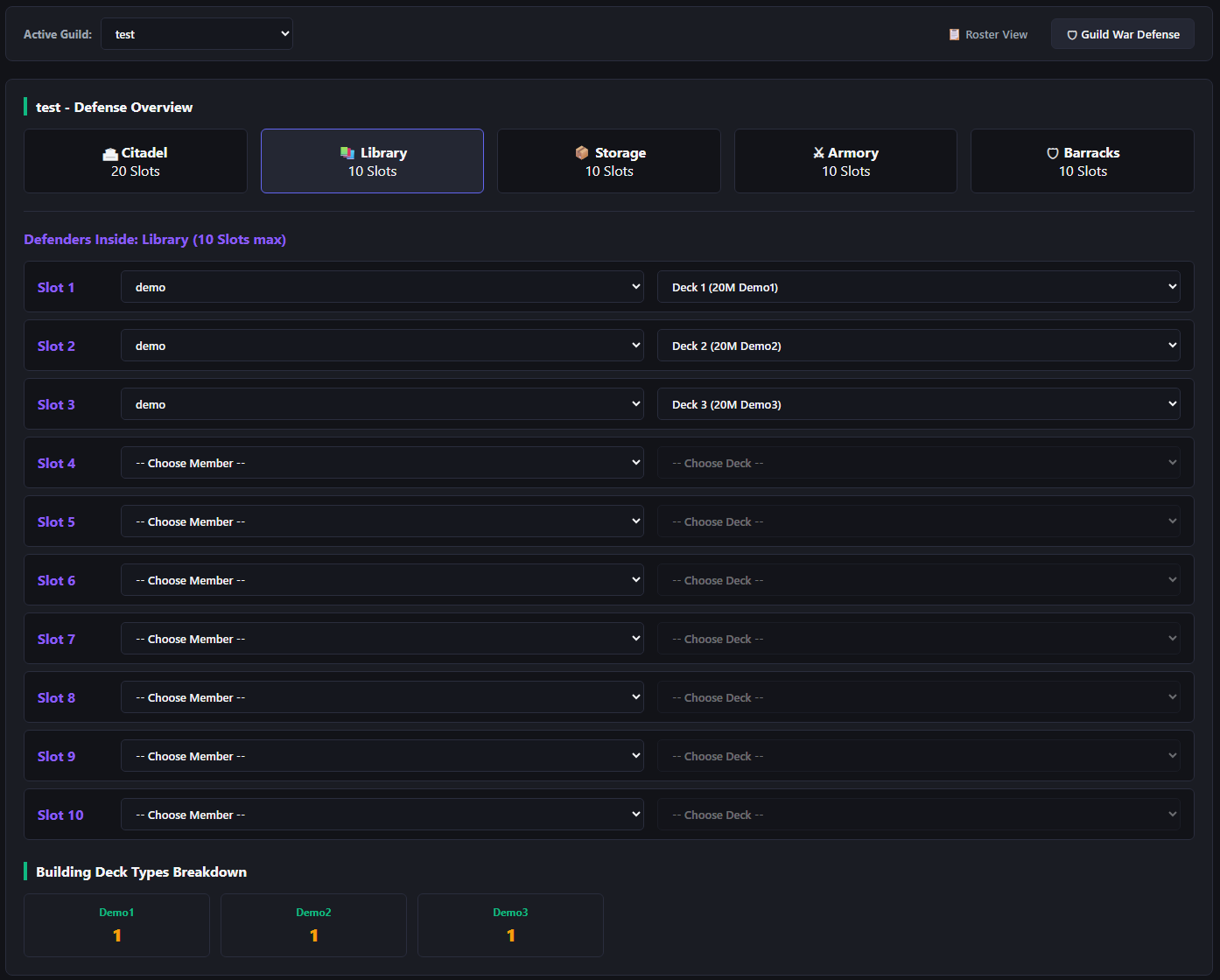The image size is (1220, 980).
Task: Pick a member for Slot 7
Action: pos(382,639)
